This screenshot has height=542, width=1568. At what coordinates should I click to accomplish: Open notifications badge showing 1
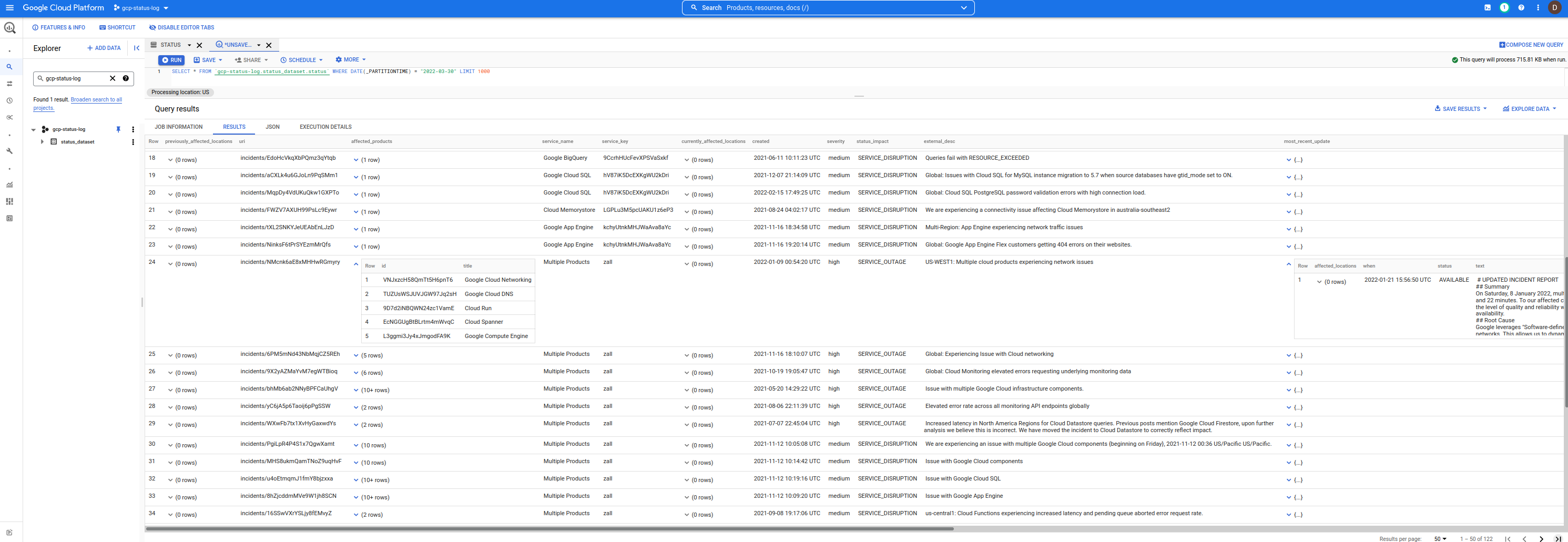point(1504,8)
